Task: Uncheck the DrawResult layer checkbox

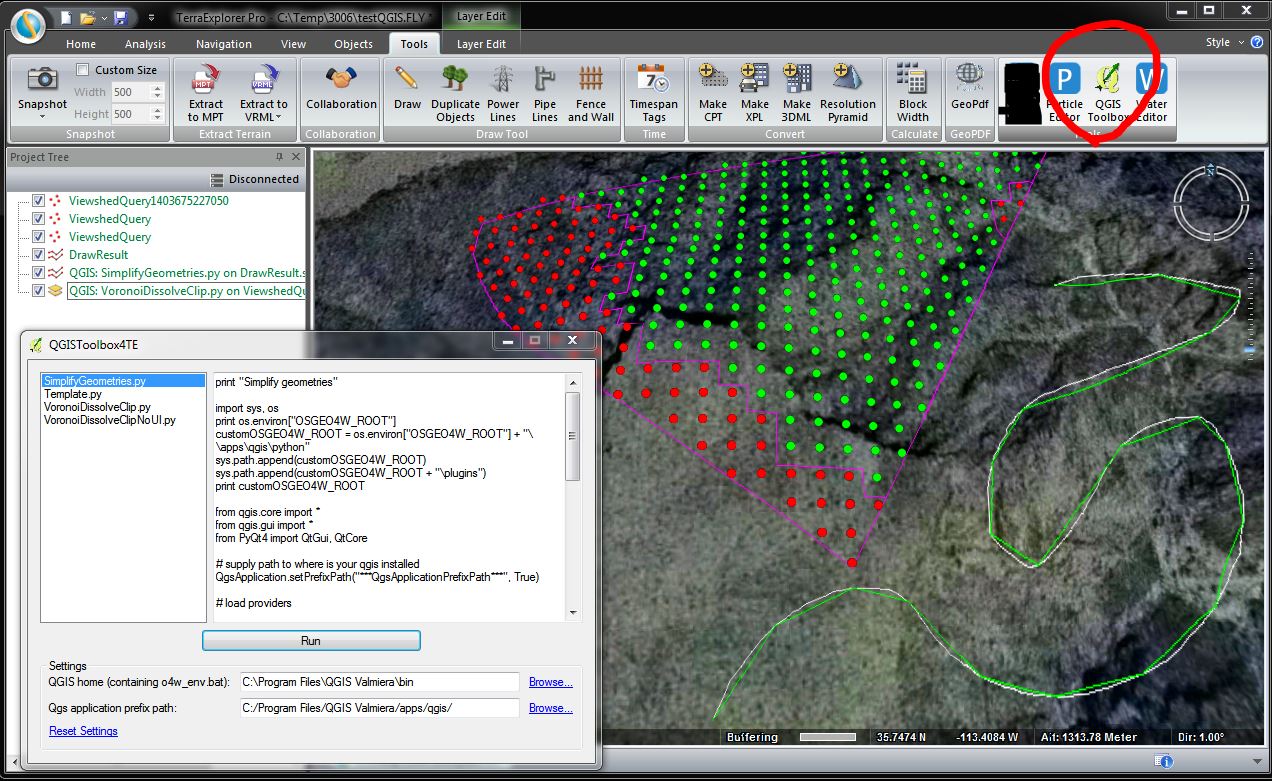Action: [x=38, y=255]
